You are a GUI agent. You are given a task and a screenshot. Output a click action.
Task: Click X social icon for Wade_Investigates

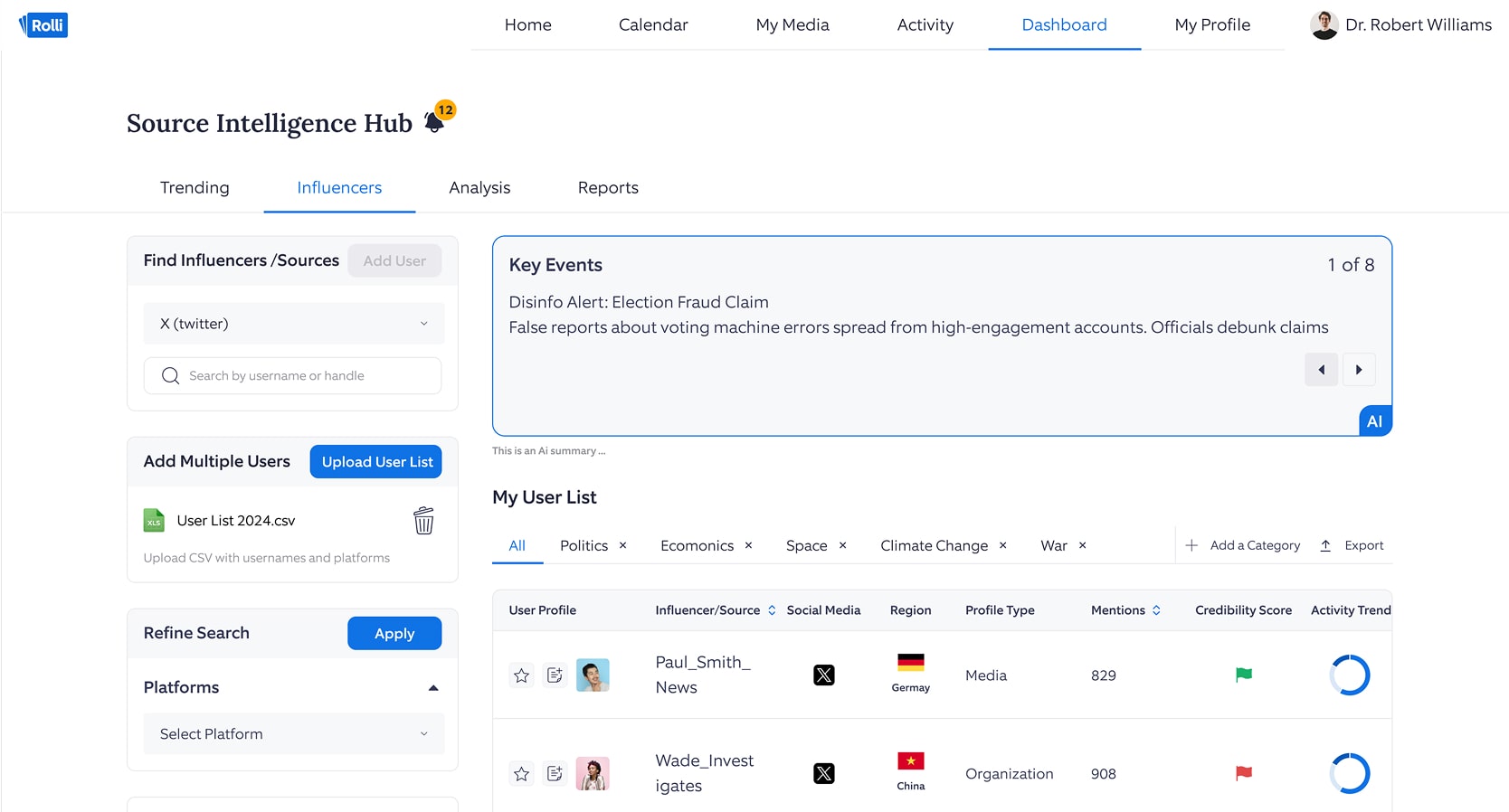(x=824, y=774)
